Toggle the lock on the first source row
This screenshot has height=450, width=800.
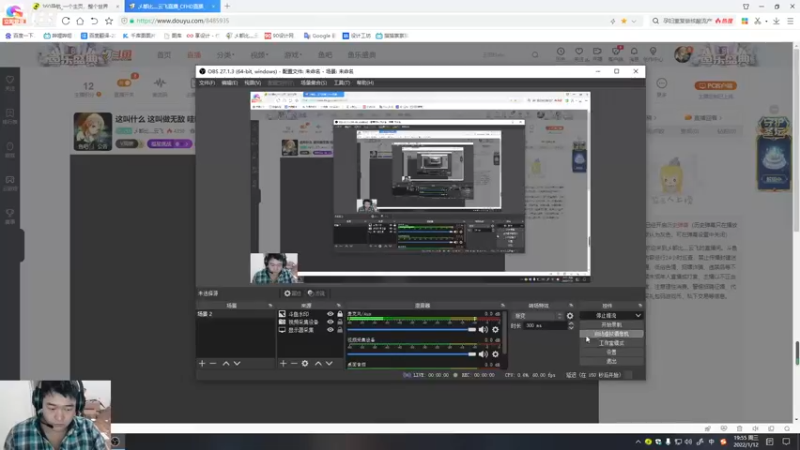[340, 314]
